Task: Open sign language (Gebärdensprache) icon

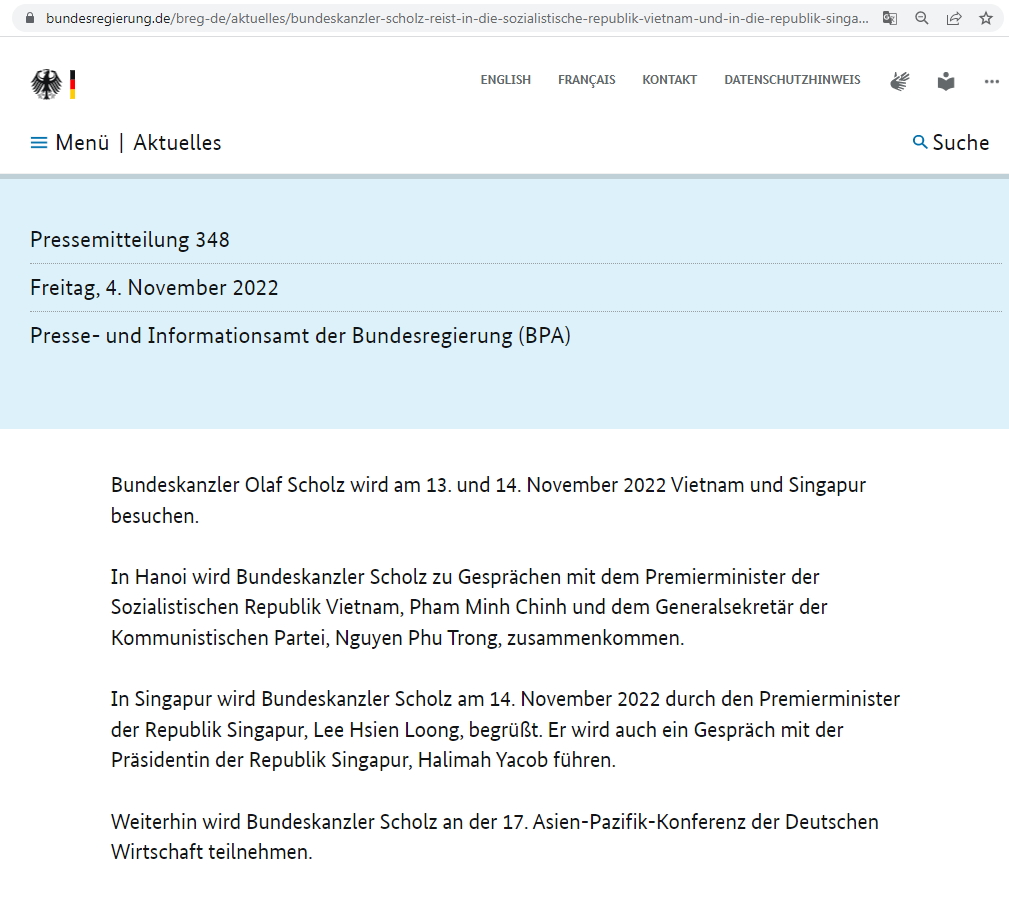Action: click(x=900, y=81)
